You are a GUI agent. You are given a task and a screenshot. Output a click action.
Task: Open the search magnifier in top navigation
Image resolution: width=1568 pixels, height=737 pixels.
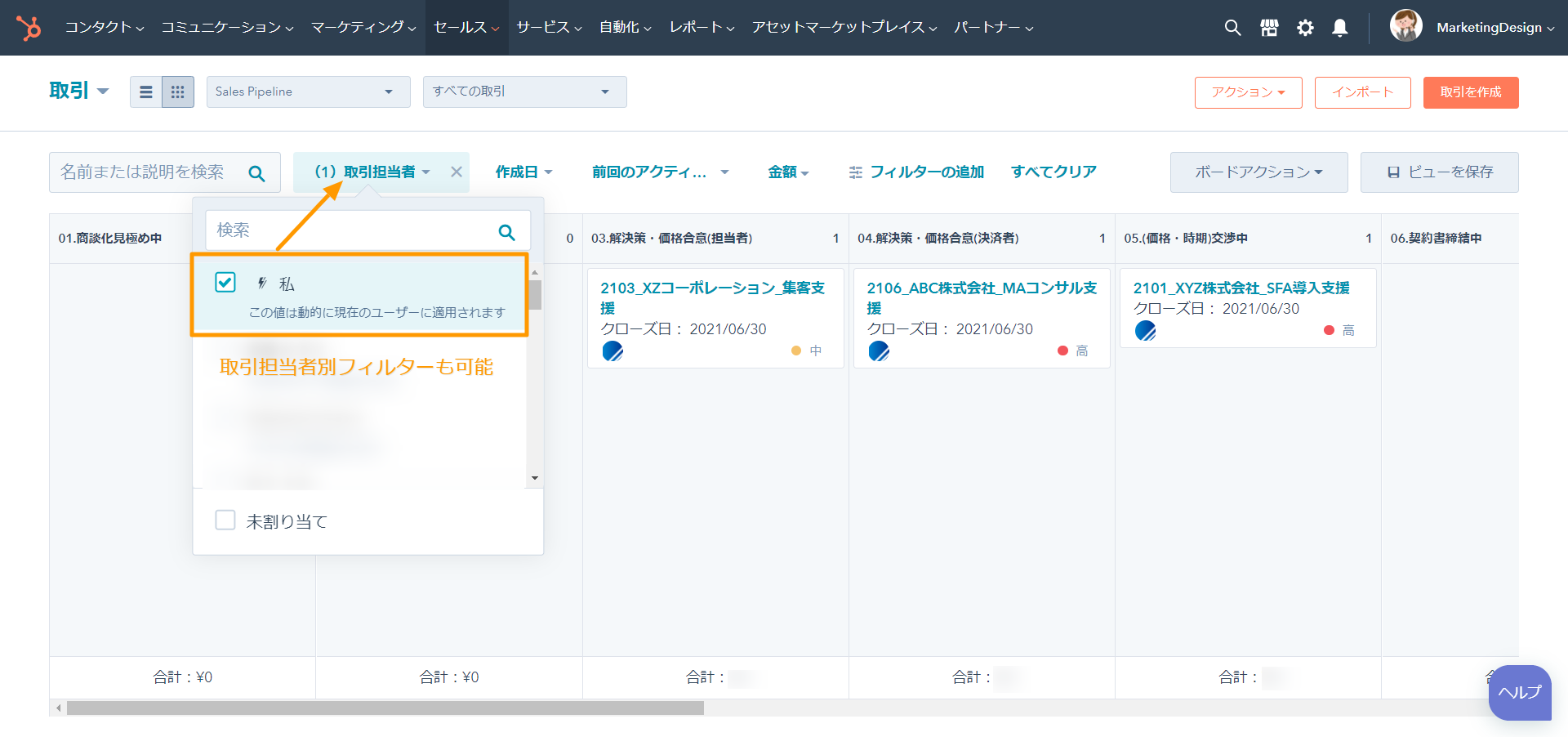point(1232,28)
